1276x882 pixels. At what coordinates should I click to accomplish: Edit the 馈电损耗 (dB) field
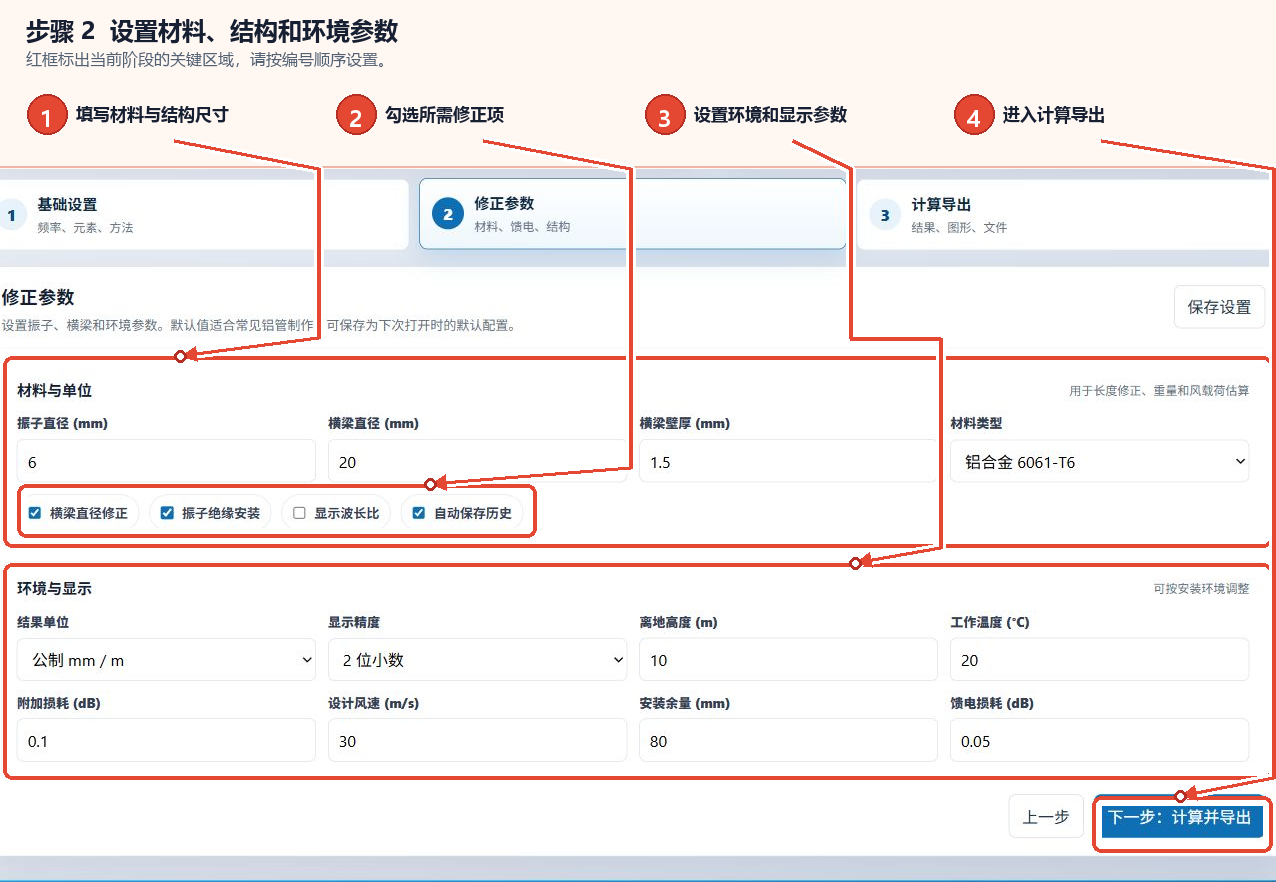point(1099,741)
